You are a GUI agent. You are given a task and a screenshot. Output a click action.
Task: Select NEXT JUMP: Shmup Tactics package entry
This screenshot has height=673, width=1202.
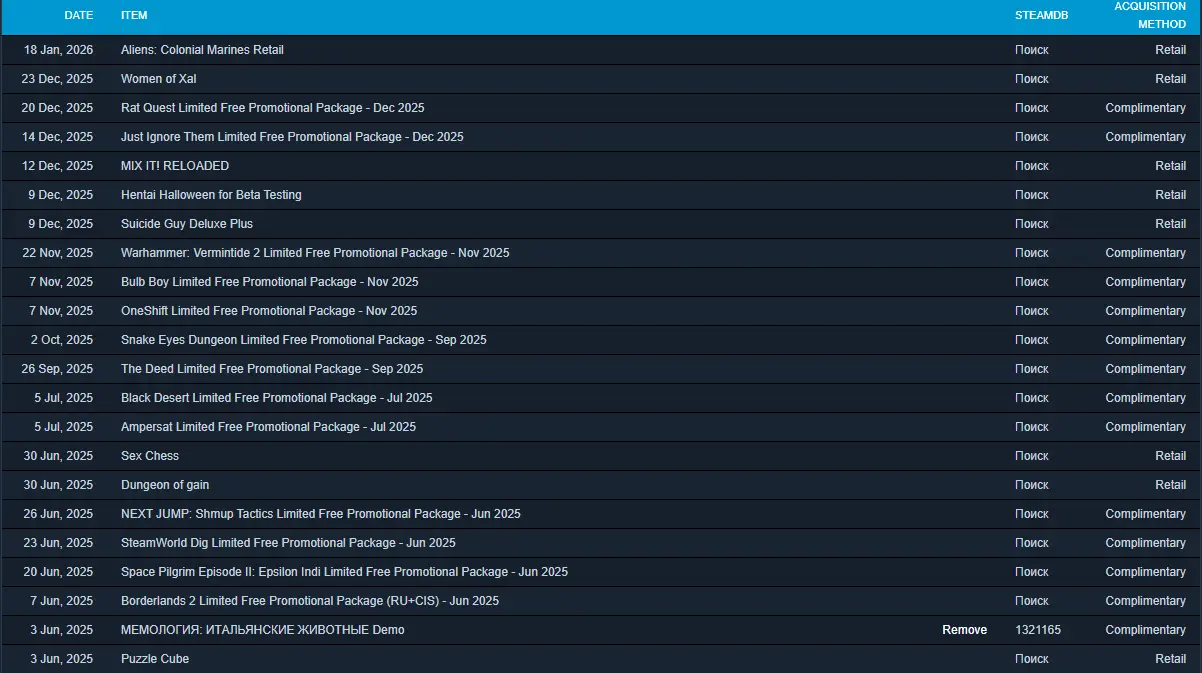click(321, 514)
